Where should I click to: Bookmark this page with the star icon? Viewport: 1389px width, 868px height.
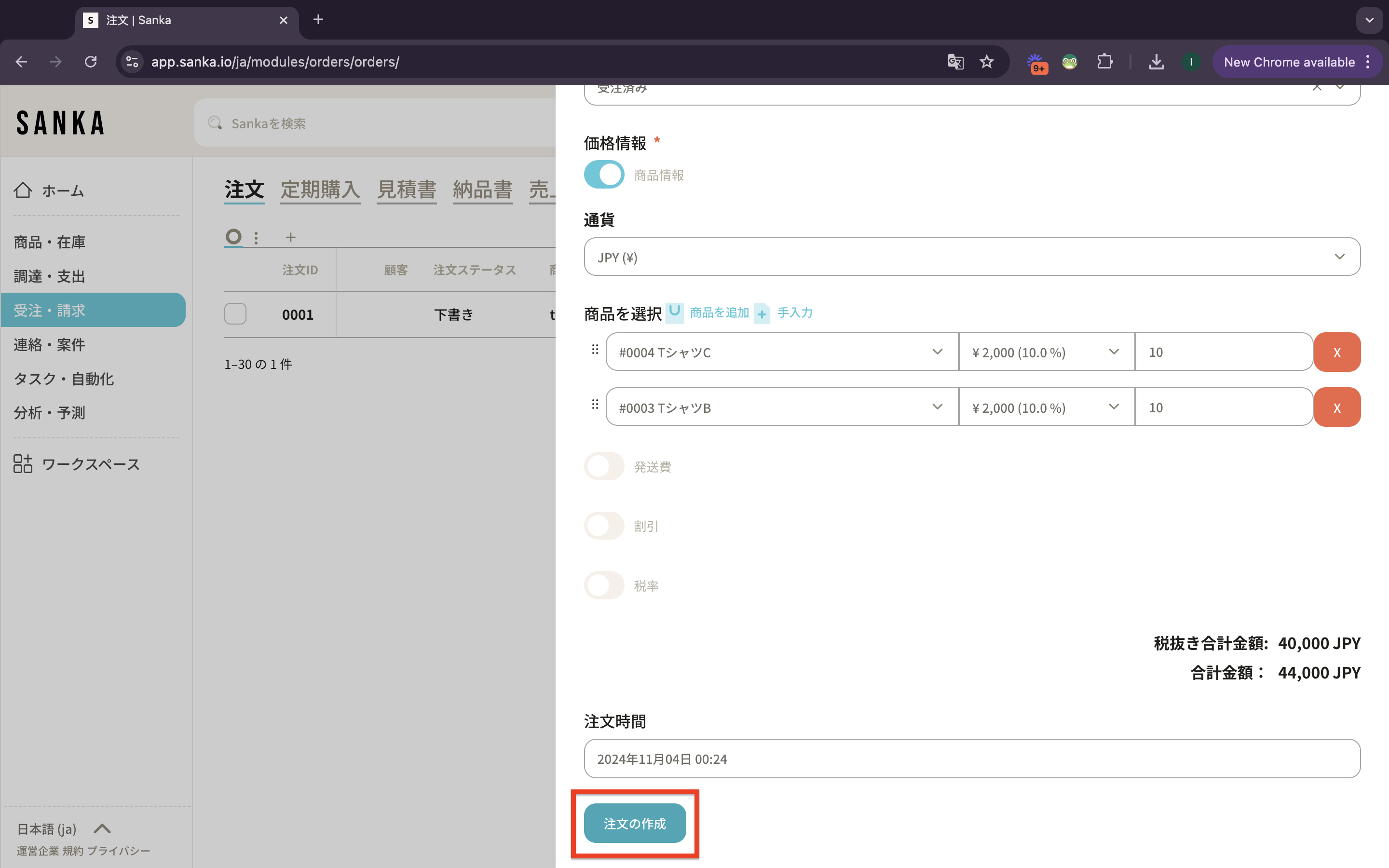click(x=987, y=62)
